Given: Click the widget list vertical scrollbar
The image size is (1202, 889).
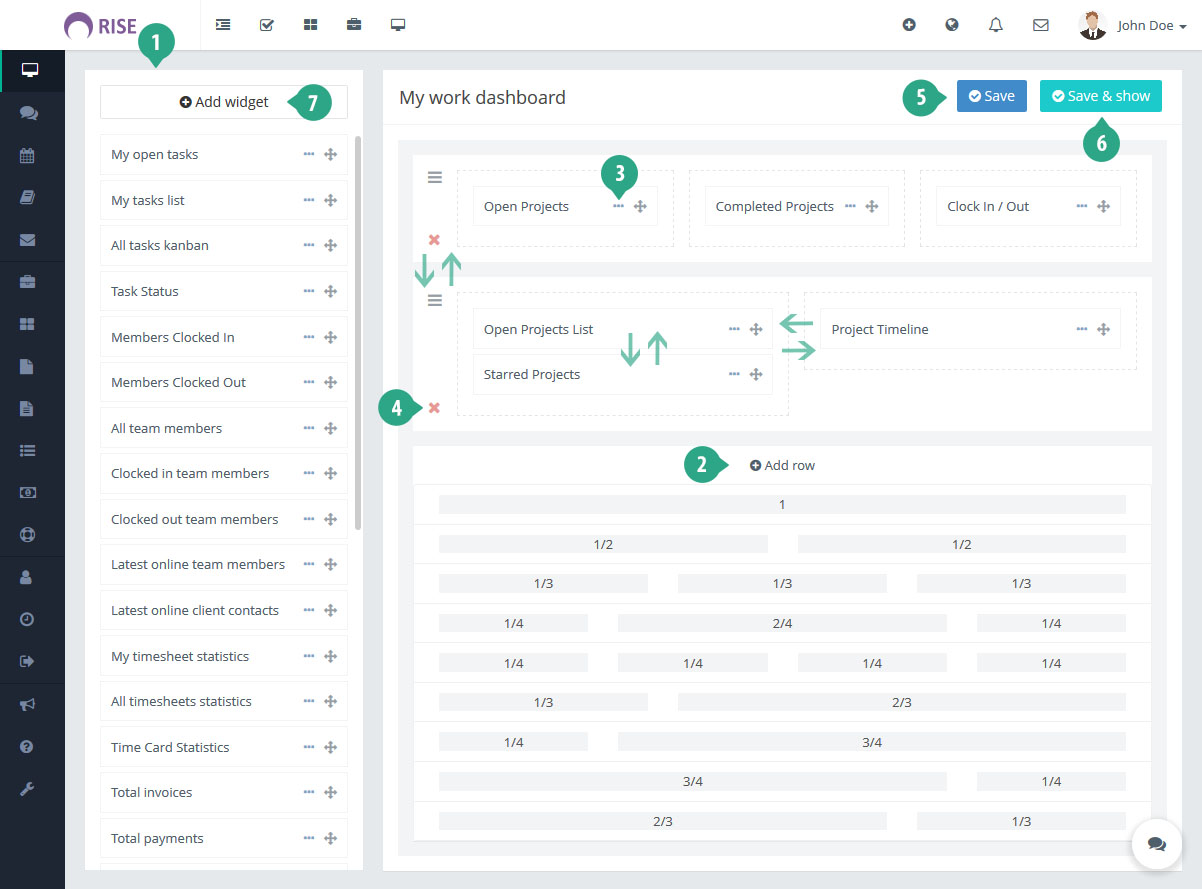Looking at the screenshot, I should coord(358,330).
